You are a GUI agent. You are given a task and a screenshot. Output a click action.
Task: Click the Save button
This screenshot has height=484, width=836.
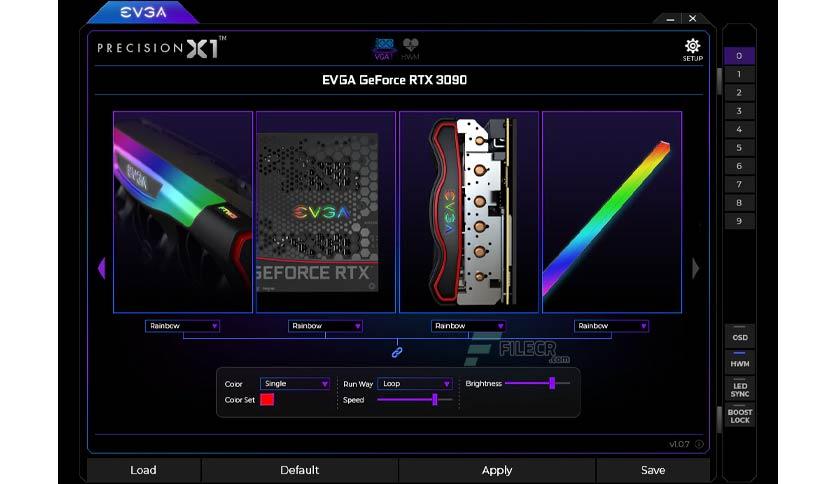(653, 470)
